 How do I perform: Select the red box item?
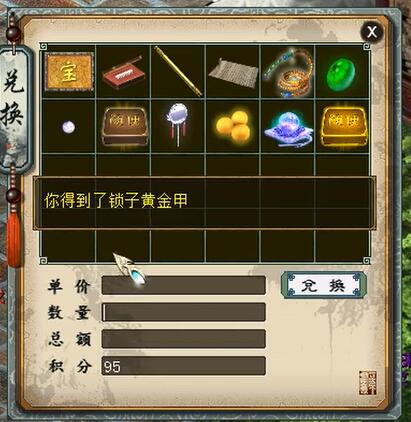124,74
